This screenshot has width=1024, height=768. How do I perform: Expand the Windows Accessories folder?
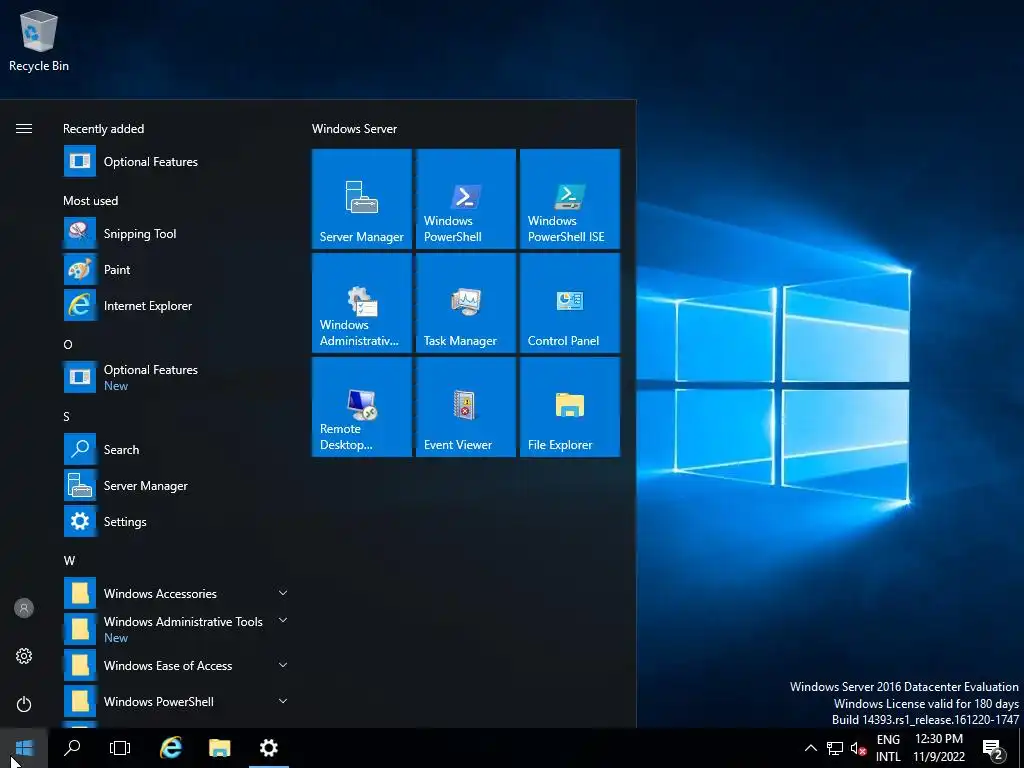coord(176,593)
